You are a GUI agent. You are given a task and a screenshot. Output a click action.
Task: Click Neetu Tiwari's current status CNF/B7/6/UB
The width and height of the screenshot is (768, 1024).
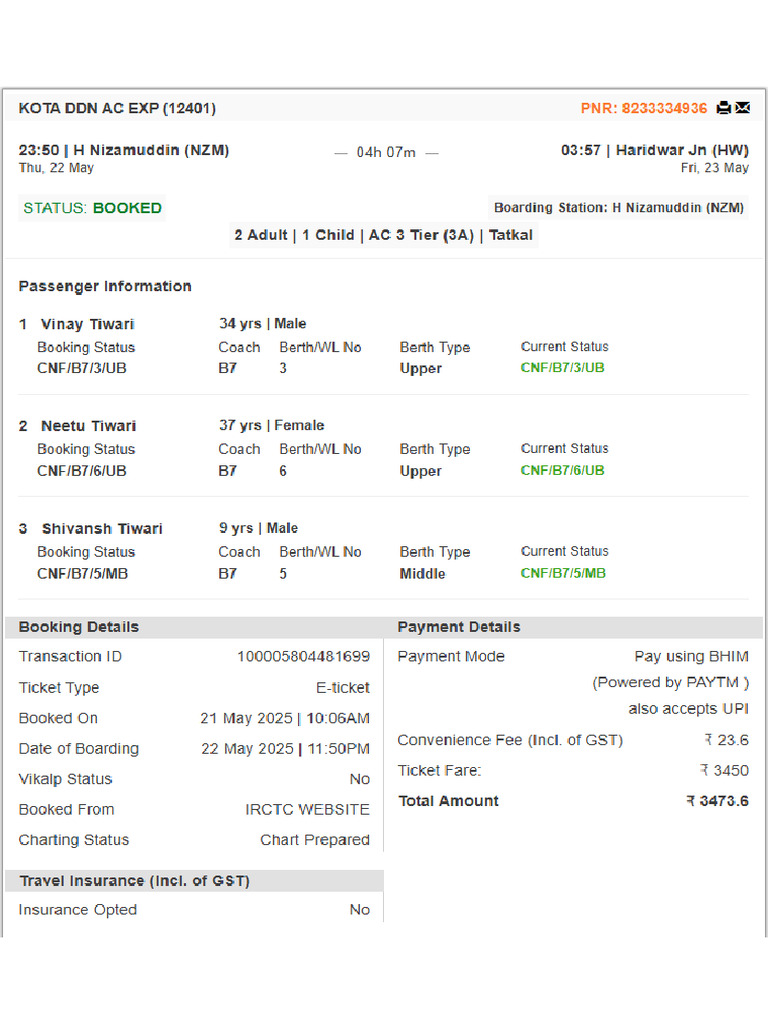point(562,470)
